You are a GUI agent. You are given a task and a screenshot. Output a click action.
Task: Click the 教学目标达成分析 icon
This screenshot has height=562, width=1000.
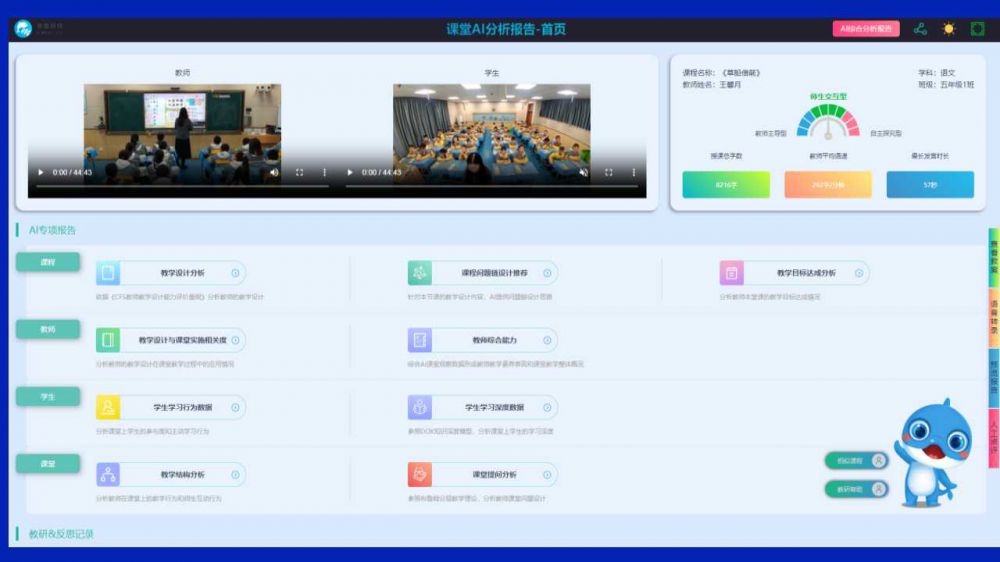click(732, 273)
